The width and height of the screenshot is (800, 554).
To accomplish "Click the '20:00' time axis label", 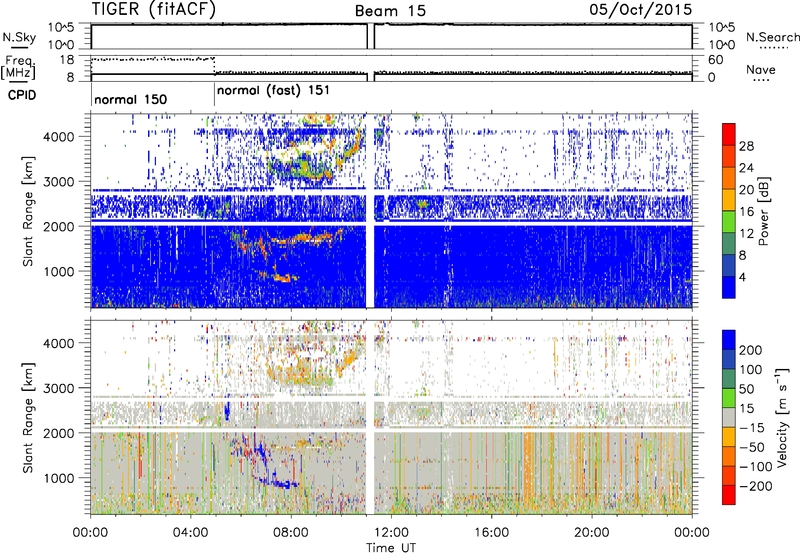I will 592,532.
